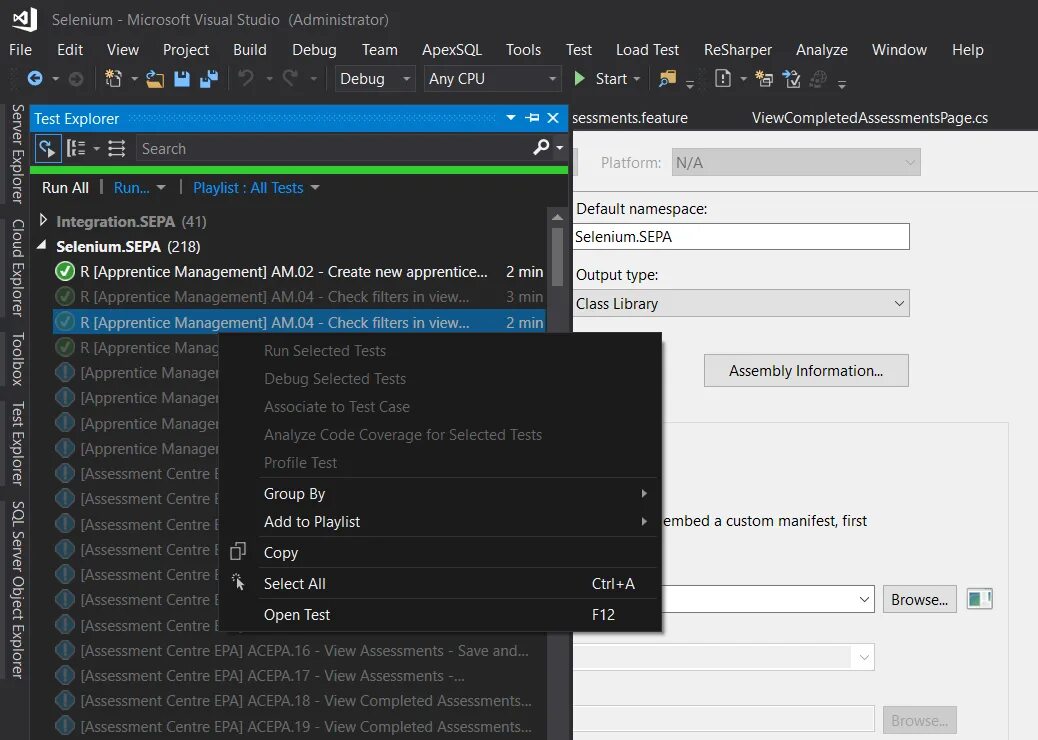Open Test Explorer window position dropdown arrow
The width and height of the screenshot is (1038, 740).
(510, 117)
